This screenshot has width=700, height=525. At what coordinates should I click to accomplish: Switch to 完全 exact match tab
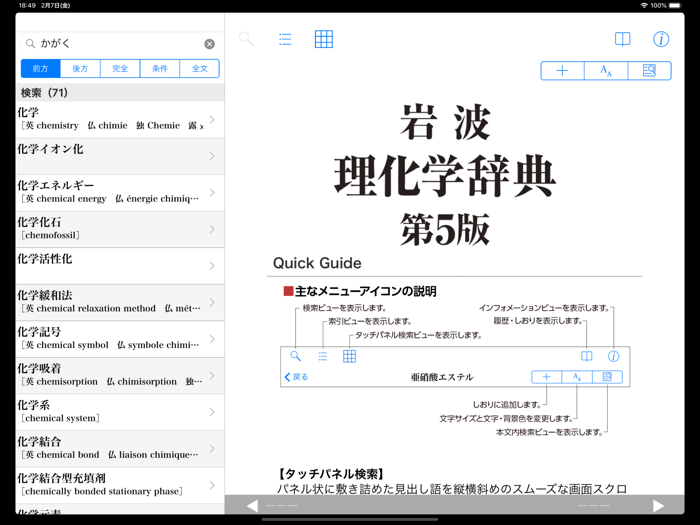120,69
